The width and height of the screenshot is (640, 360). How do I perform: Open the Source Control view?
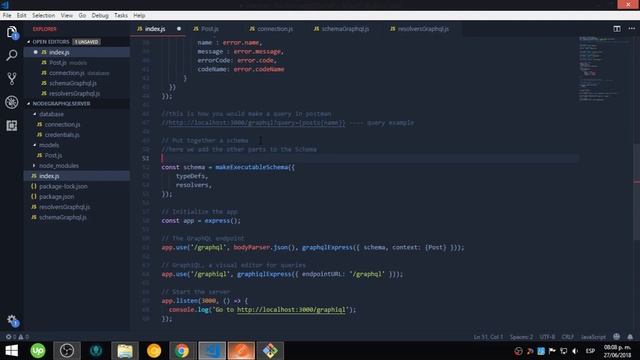tap(11, 78)
